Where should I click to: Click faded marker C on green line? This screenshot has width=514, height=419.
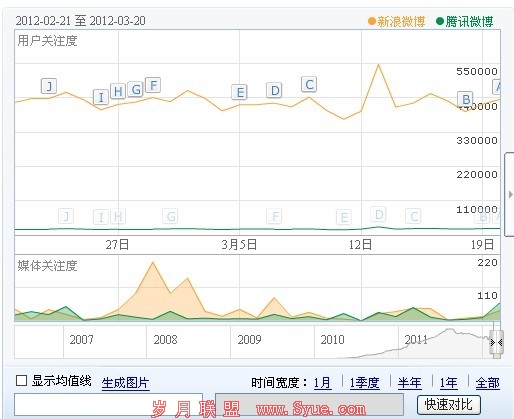coord(413,216)
